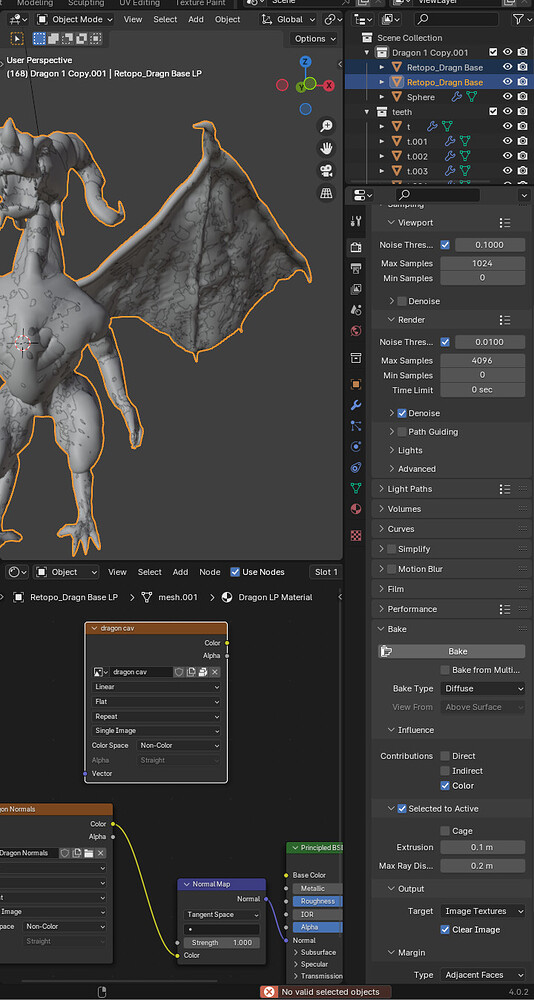
Task: Open the viewport Object menu
Action: pyautogui.click(x=228, y=19)
